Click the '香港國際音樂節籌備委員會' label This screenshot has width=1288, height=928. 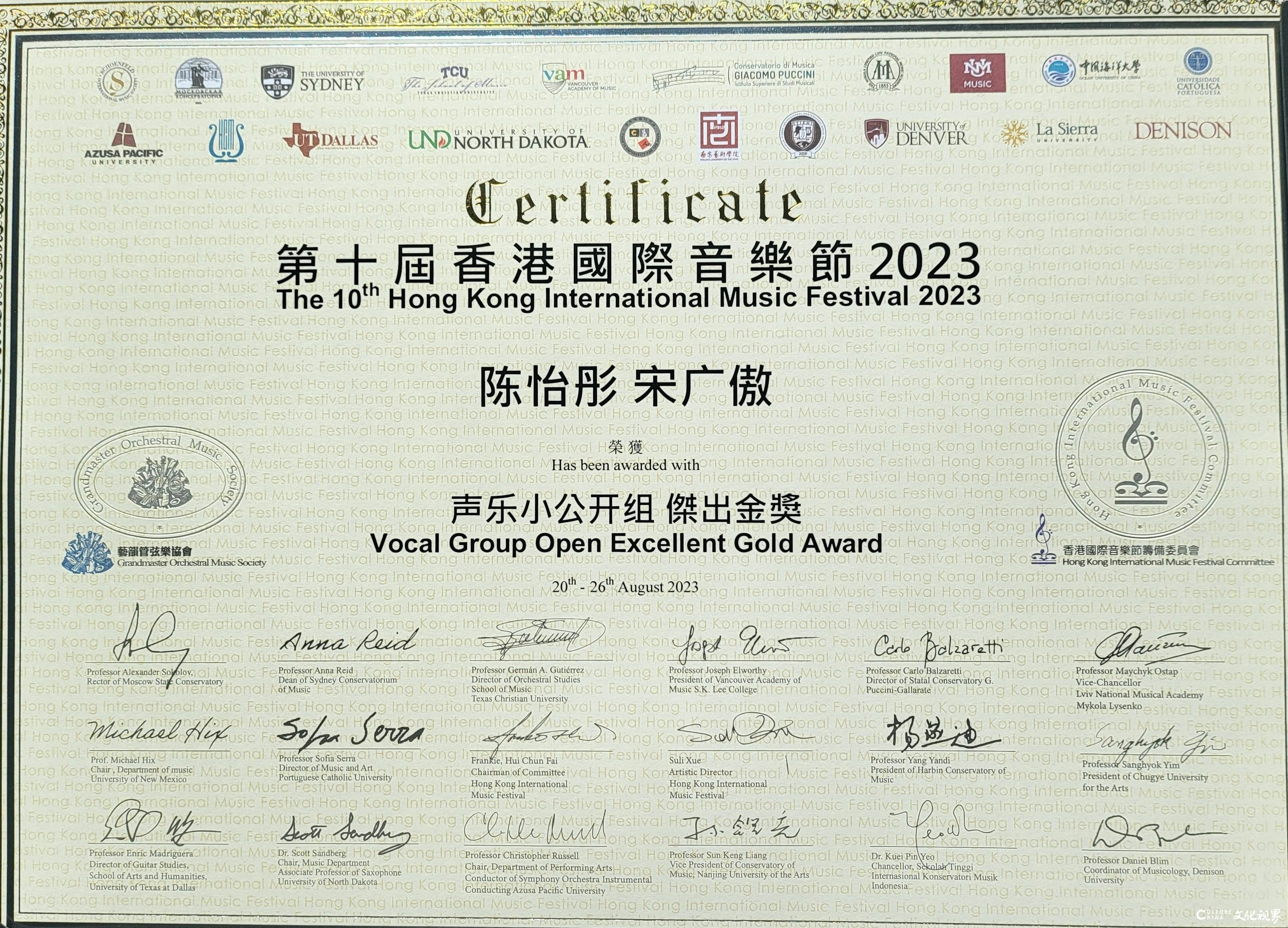point(1131,550)
